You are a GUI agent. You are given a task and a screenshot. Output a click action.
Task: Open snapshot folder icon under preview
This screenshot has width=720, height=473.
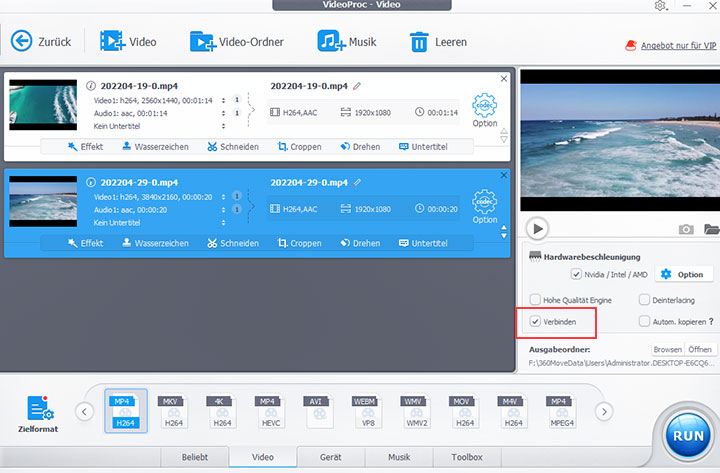click(711, 229)
